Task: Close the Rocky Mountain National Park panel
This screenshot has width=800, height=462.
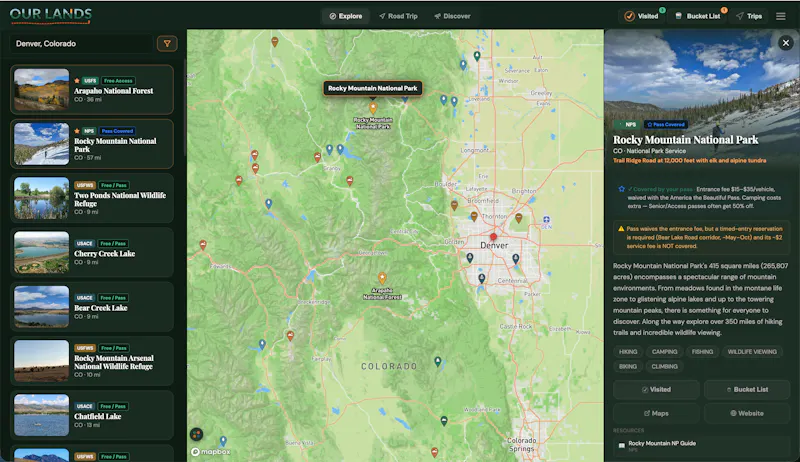Action: click(x=786, y=43)
